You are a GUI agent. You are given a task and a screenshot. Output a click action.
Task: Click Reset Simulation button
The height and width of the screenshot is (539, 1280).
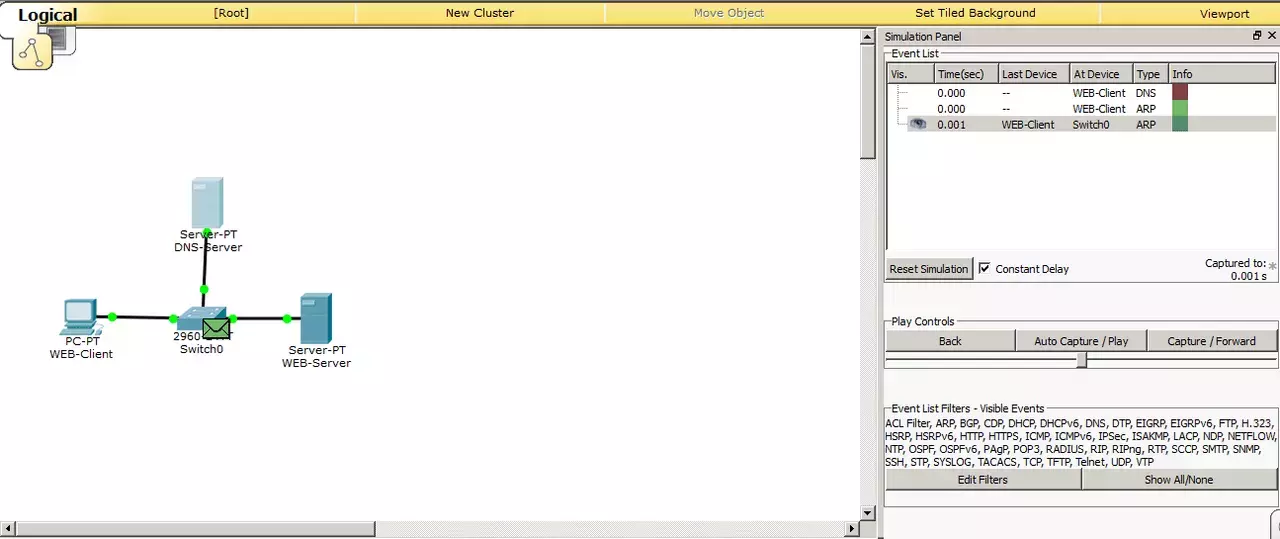point(929,269)
